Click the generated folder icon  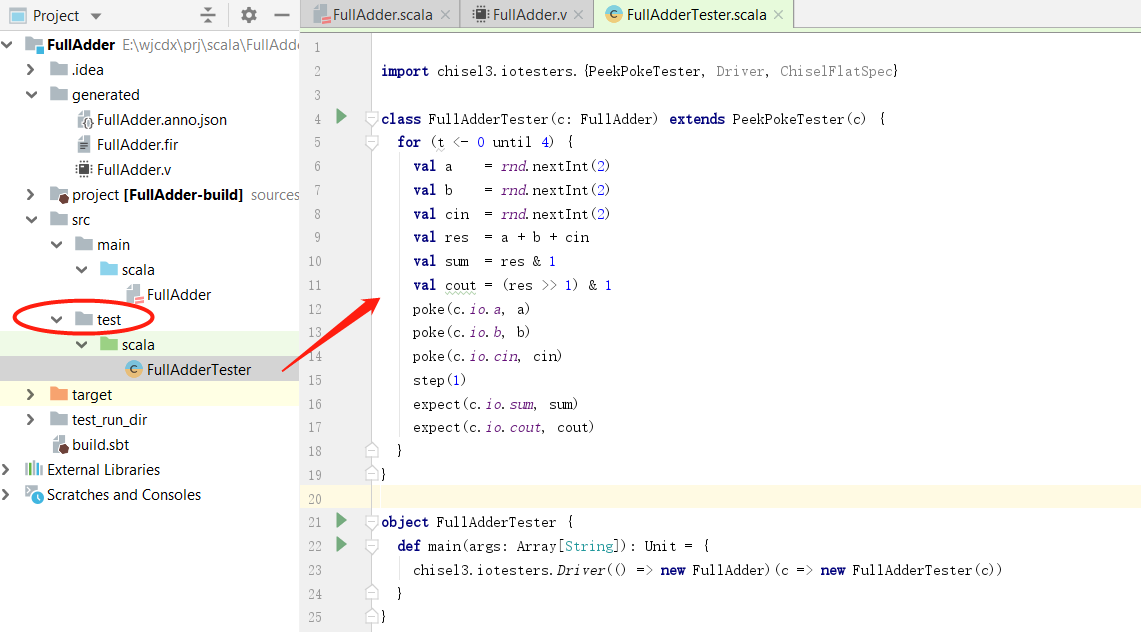click(59, 94)
